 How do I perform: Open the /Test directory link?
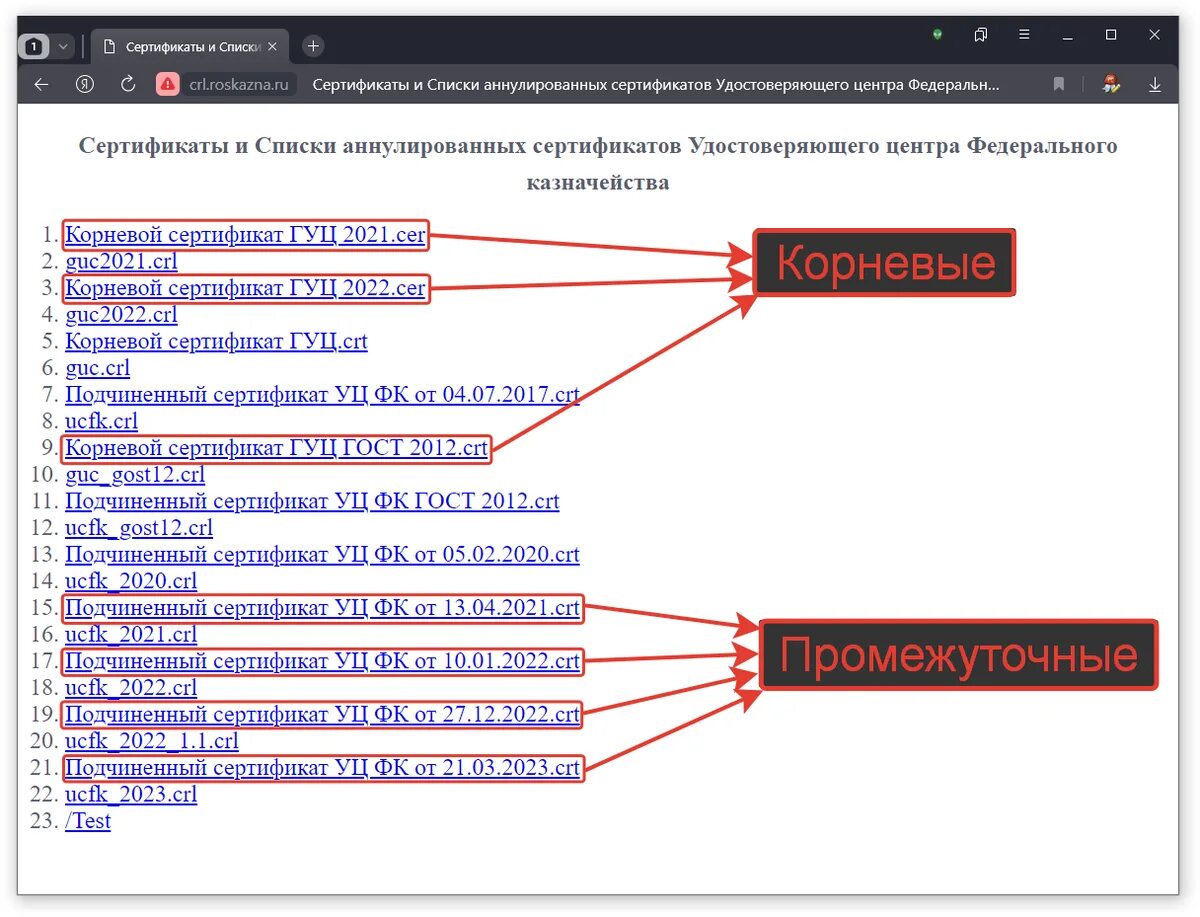tap(88, 821)
